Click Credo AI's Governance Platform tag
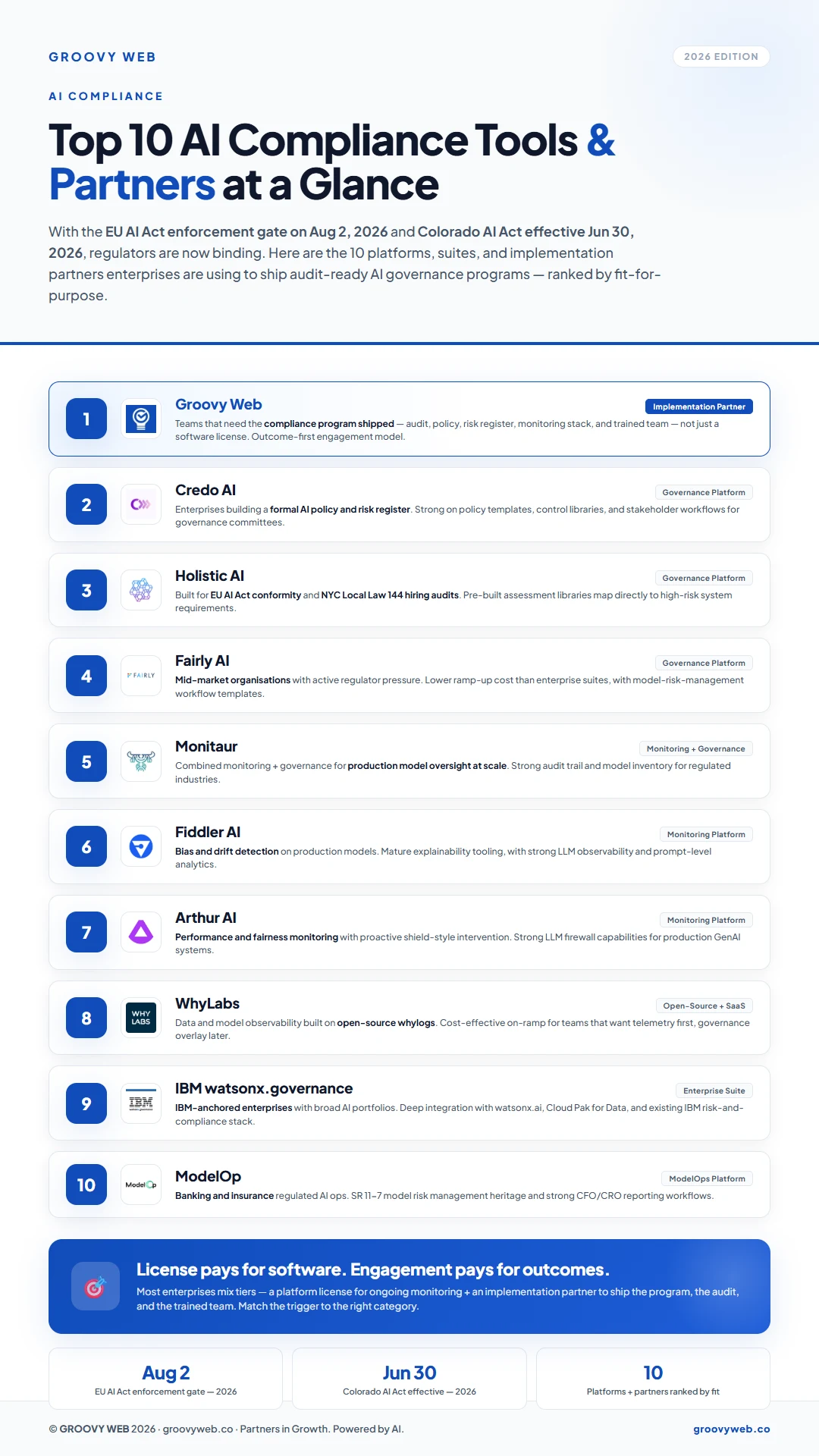This screenshot has width=819, height=1456. click(x=704, y=492)
